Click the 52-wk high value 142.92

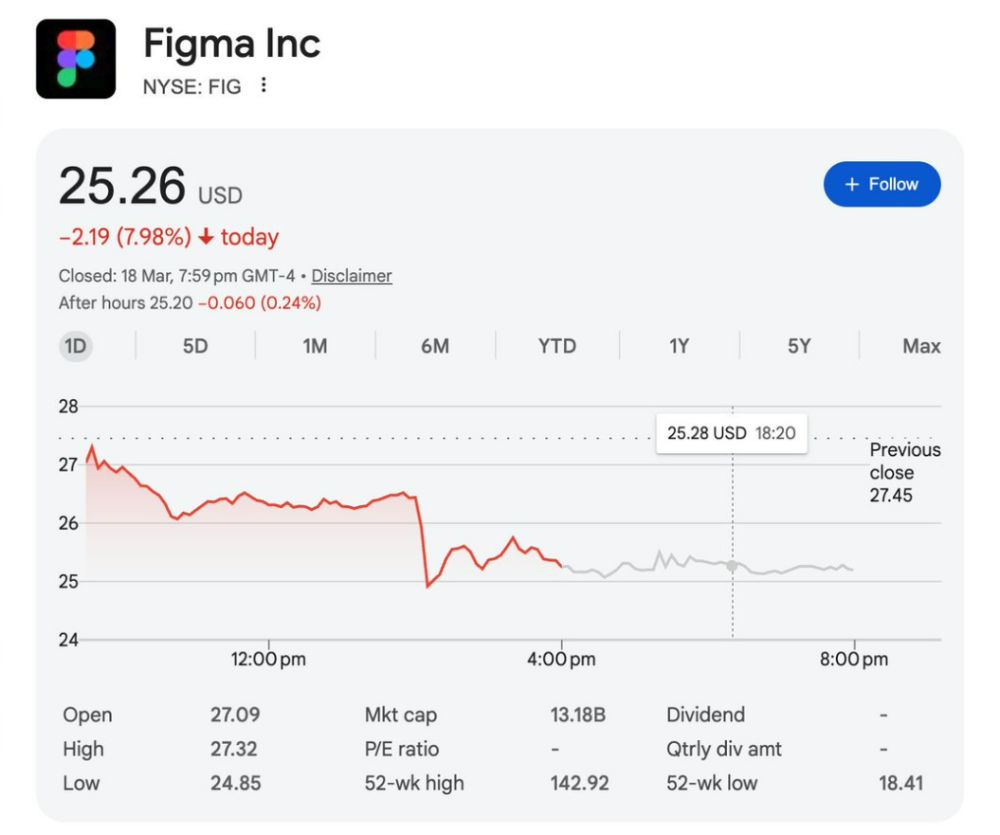point(579,783)
